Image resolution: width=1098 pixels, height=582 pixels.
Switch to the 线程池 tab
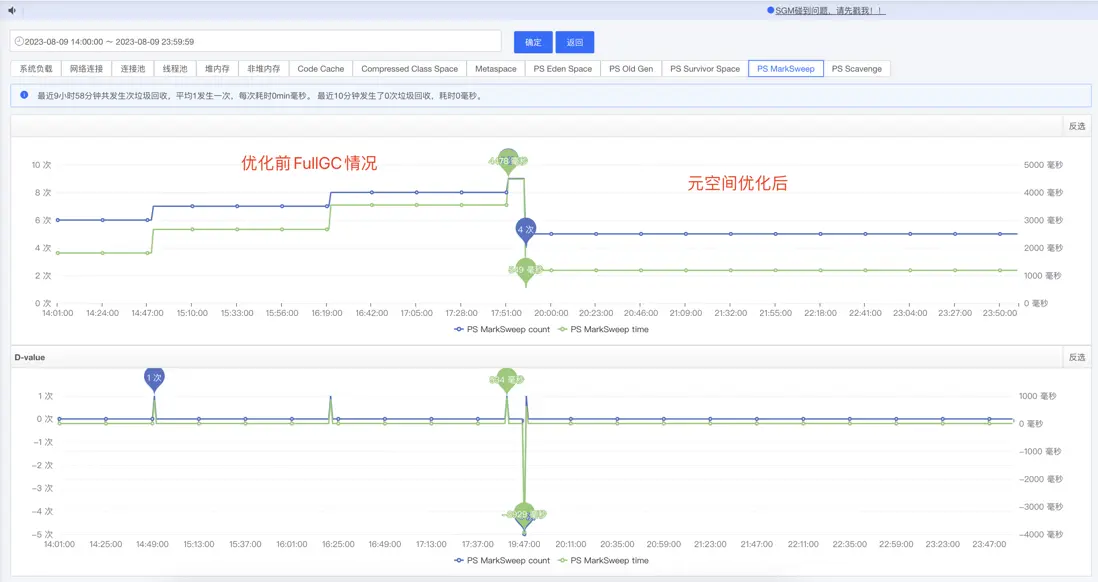tap(175, 69)
